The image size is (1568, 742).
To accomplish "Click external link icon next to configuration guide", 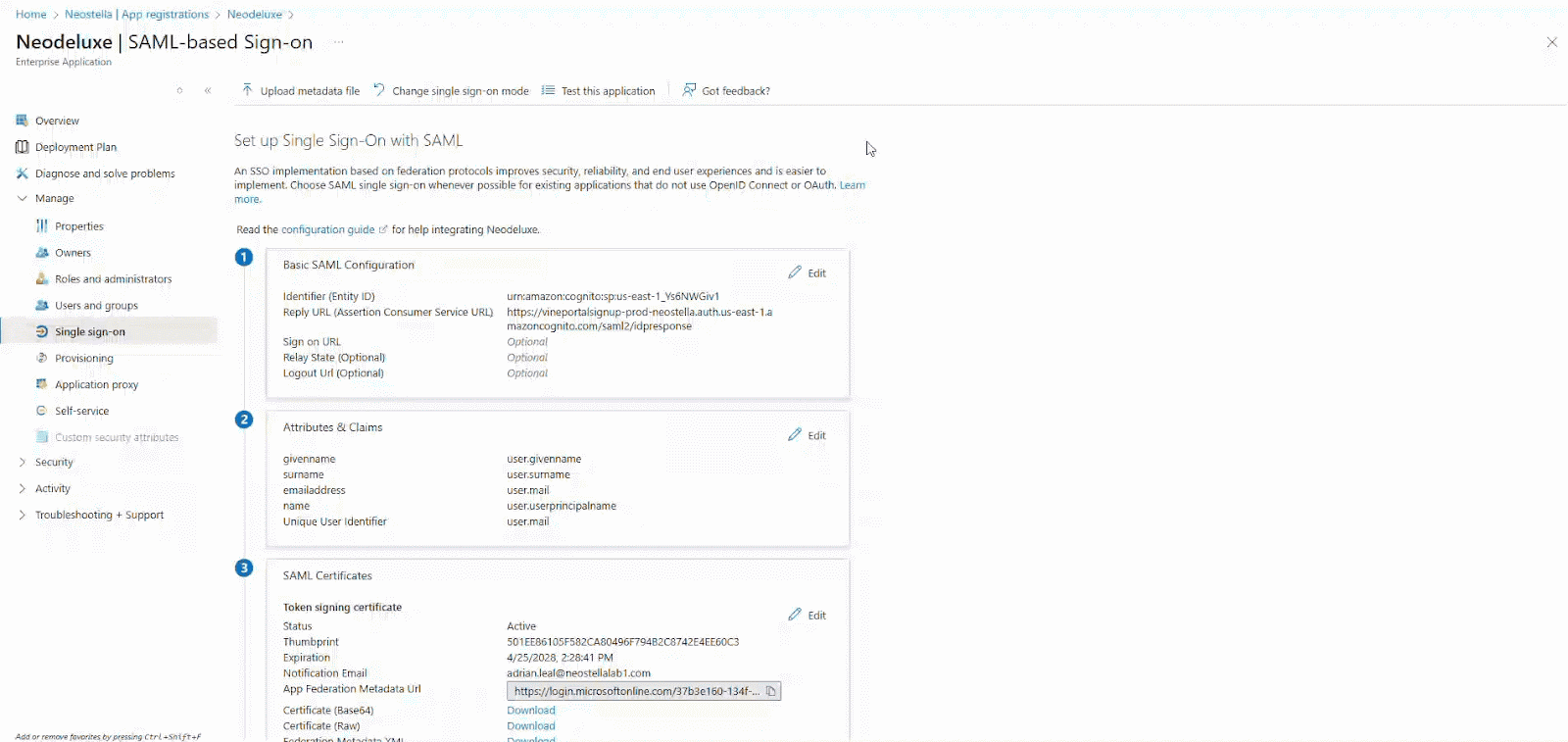I will pyautogui.click(x=383, y=229).
